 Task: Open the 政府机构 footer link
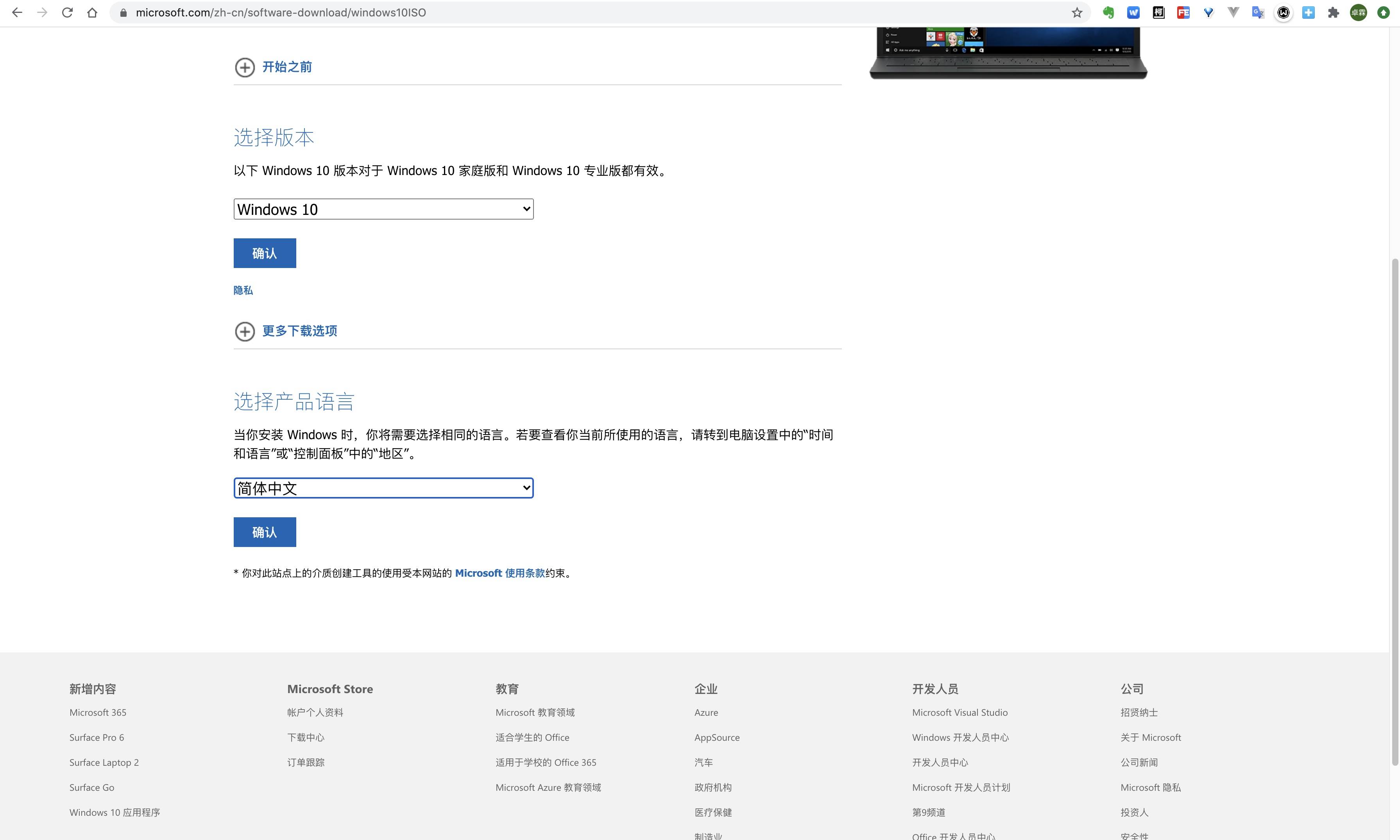[713, 787]
